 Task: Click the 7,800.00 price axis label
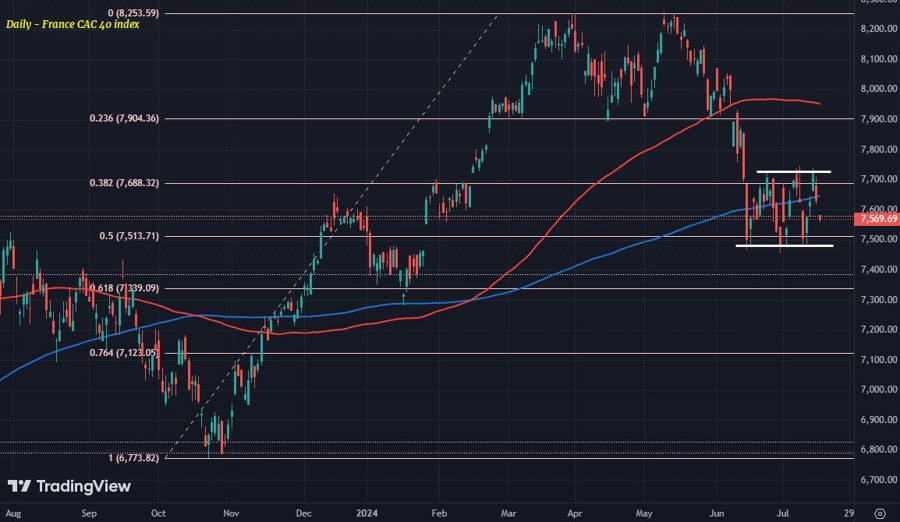click(x=879, y=149)
